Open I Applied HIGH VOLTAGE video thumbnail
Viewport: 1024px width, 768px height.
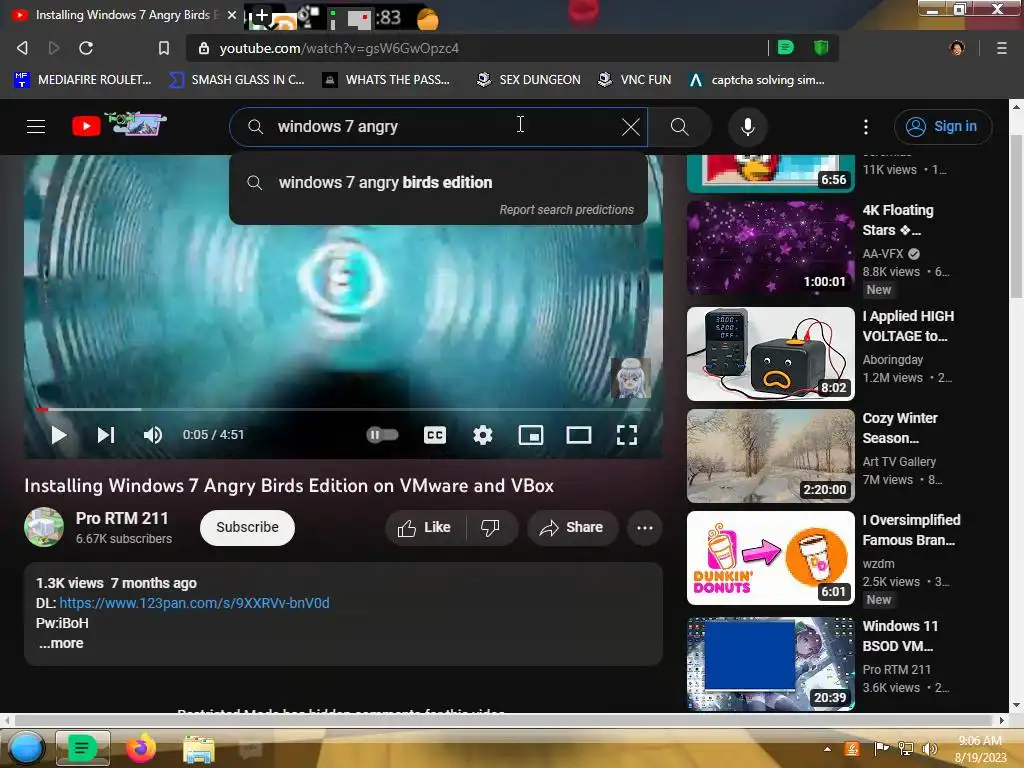771,354
